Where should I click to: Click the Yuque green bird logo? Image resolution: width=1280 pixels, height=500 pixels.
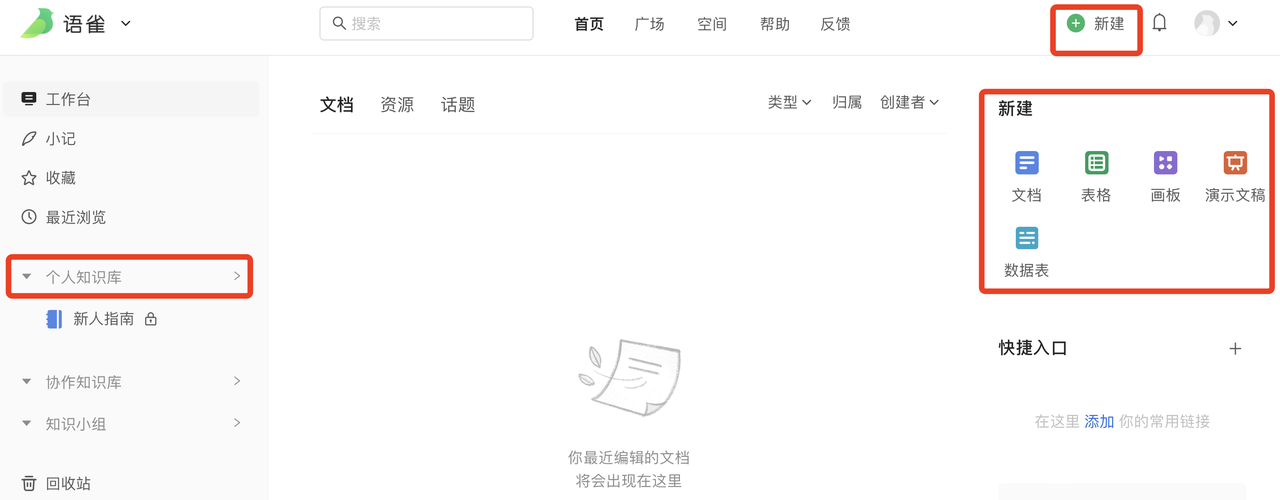37,23
